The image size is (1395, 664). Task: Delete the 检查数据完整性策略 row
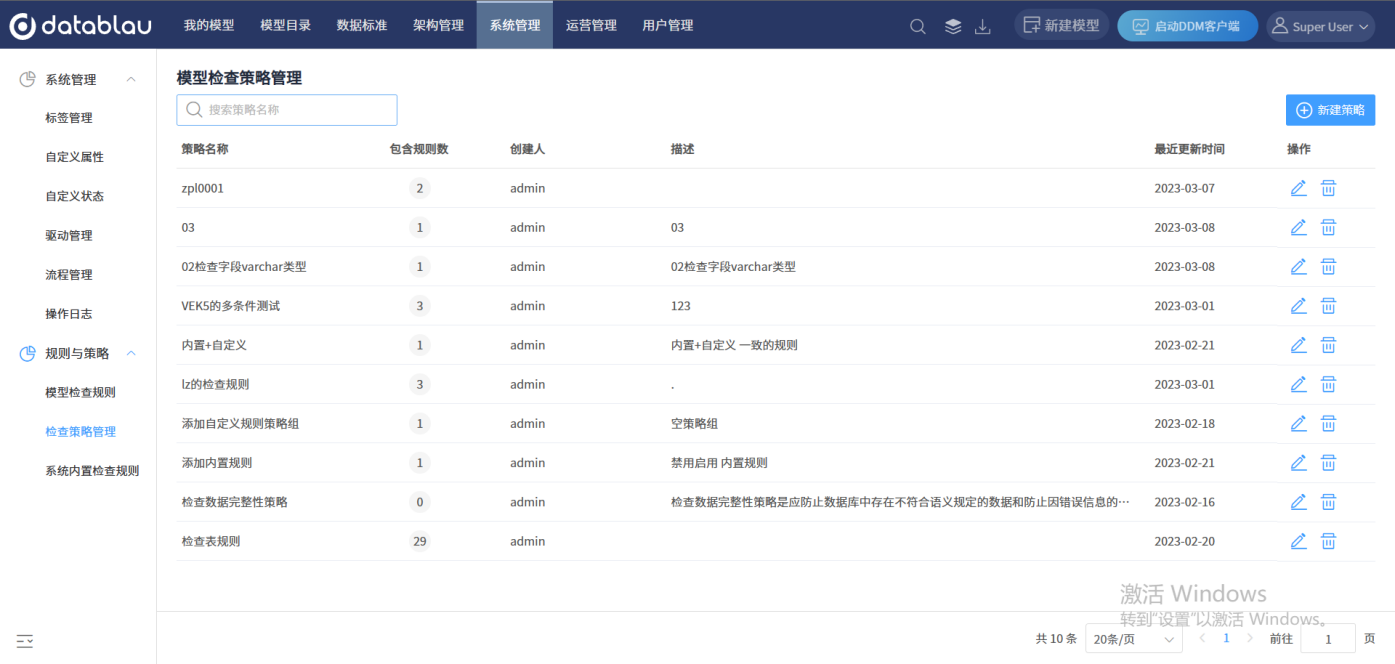1328,501
